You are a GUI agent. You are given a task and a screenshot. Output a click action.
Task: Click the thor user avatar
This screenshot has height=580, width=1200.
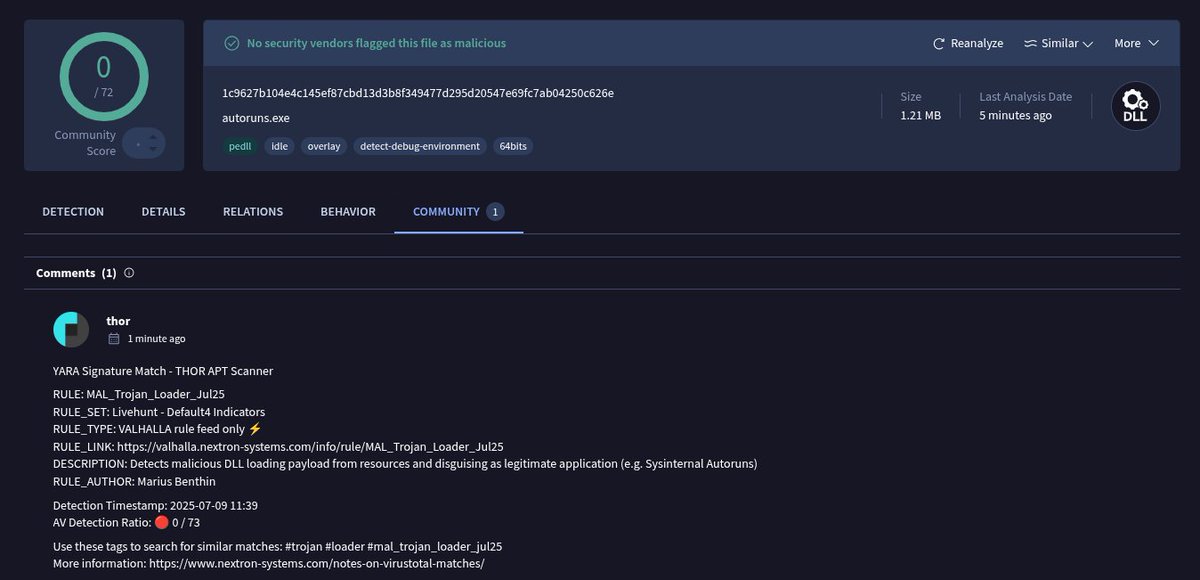pyautogui.click(x=71, y=330)
